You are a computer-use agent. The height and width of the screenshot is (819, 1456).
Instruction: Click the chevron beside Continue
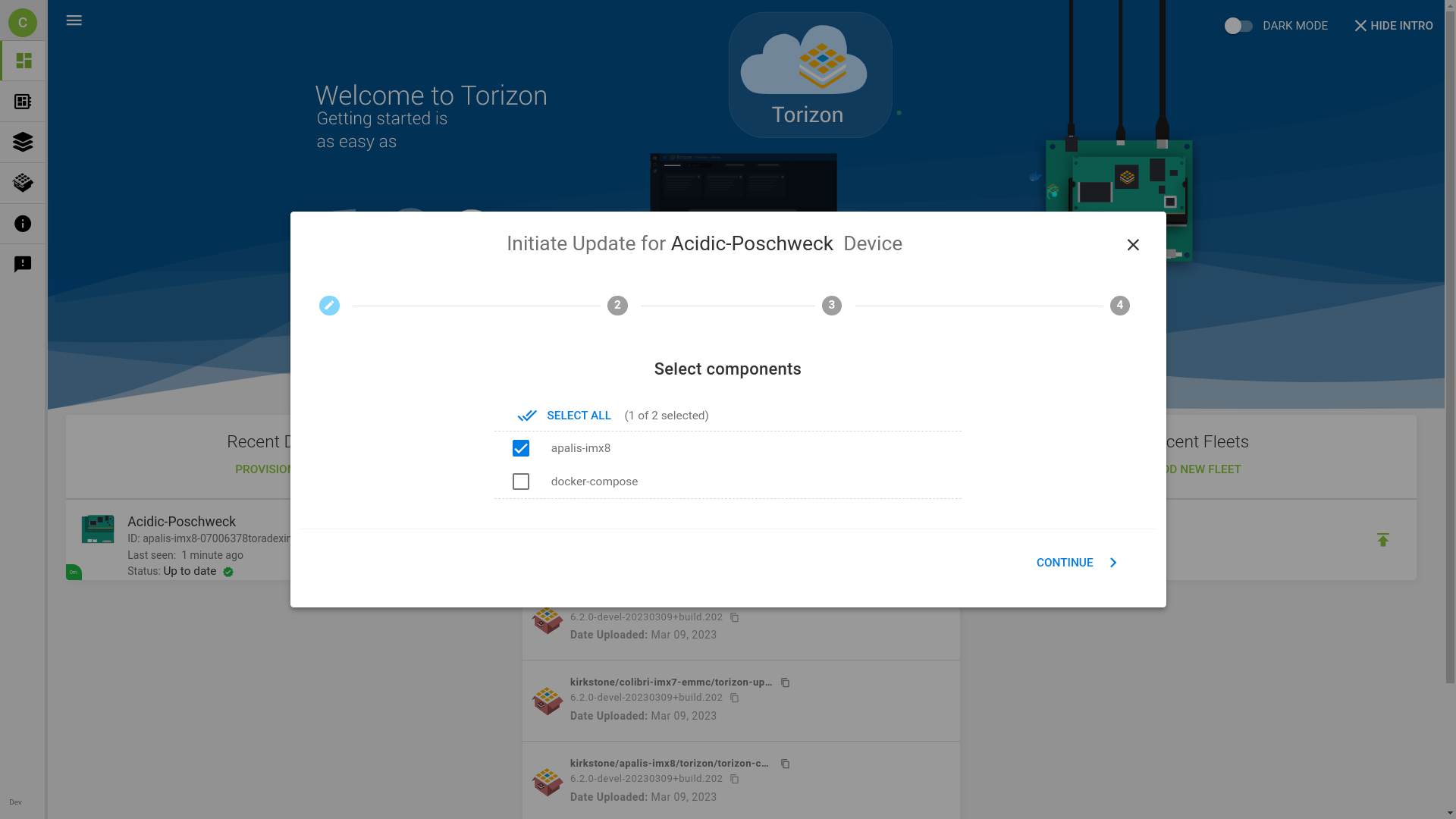pos(1113,563)
